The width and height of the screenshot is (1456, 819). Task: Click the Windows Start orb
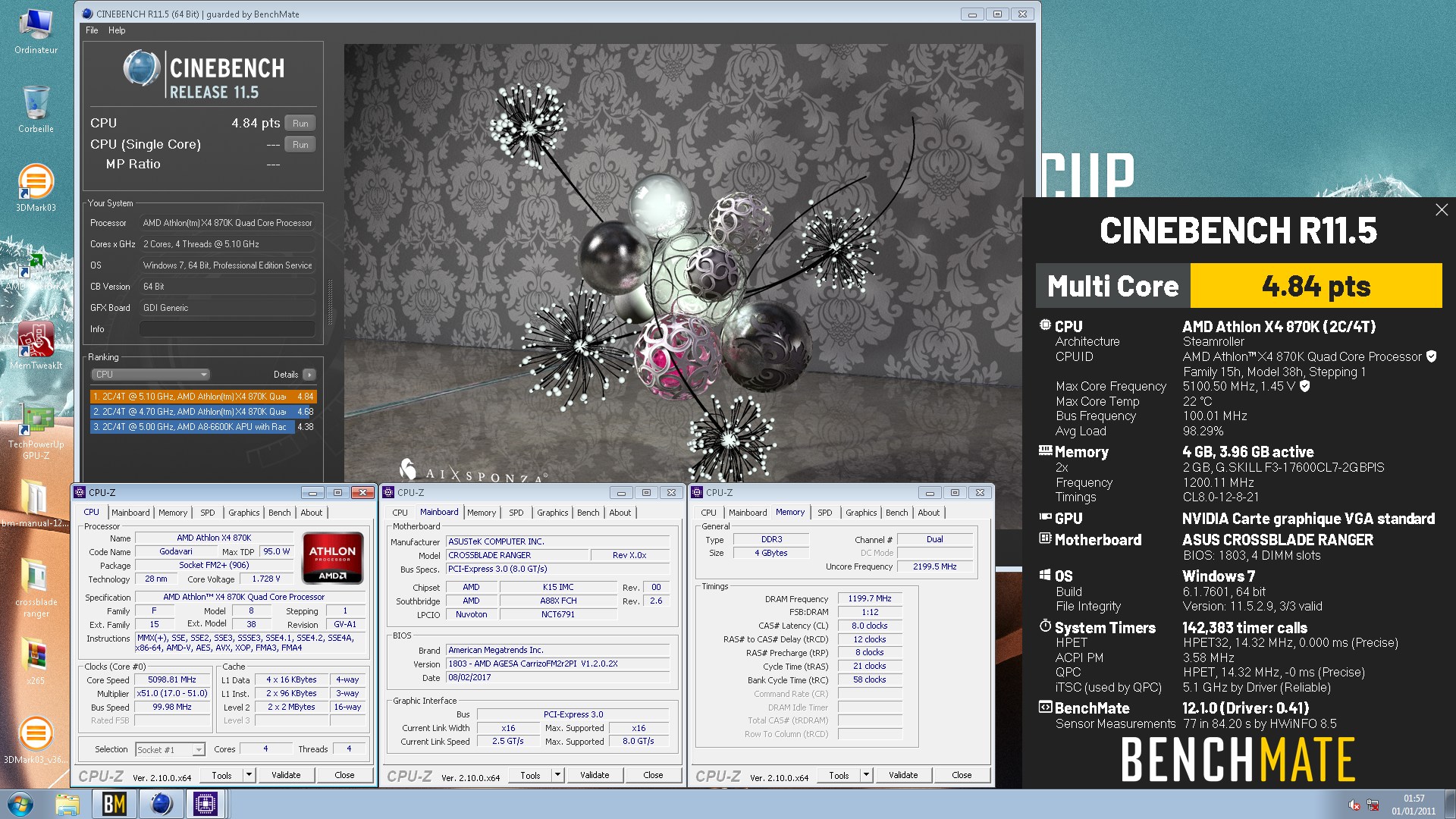click(x=20, y=804)
